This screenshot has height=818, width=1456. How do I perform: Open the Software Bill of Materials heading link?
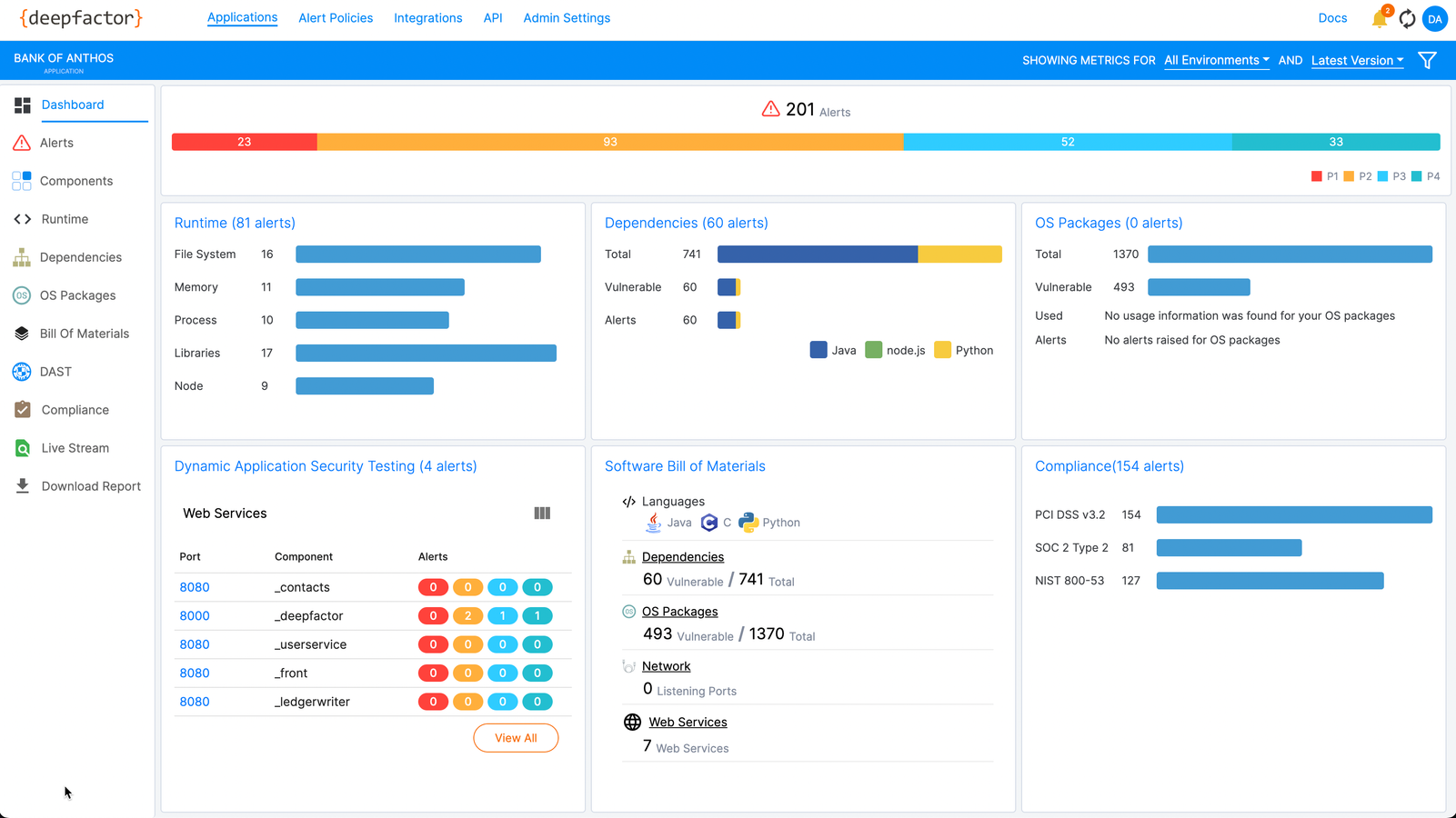tap(685, 466)
